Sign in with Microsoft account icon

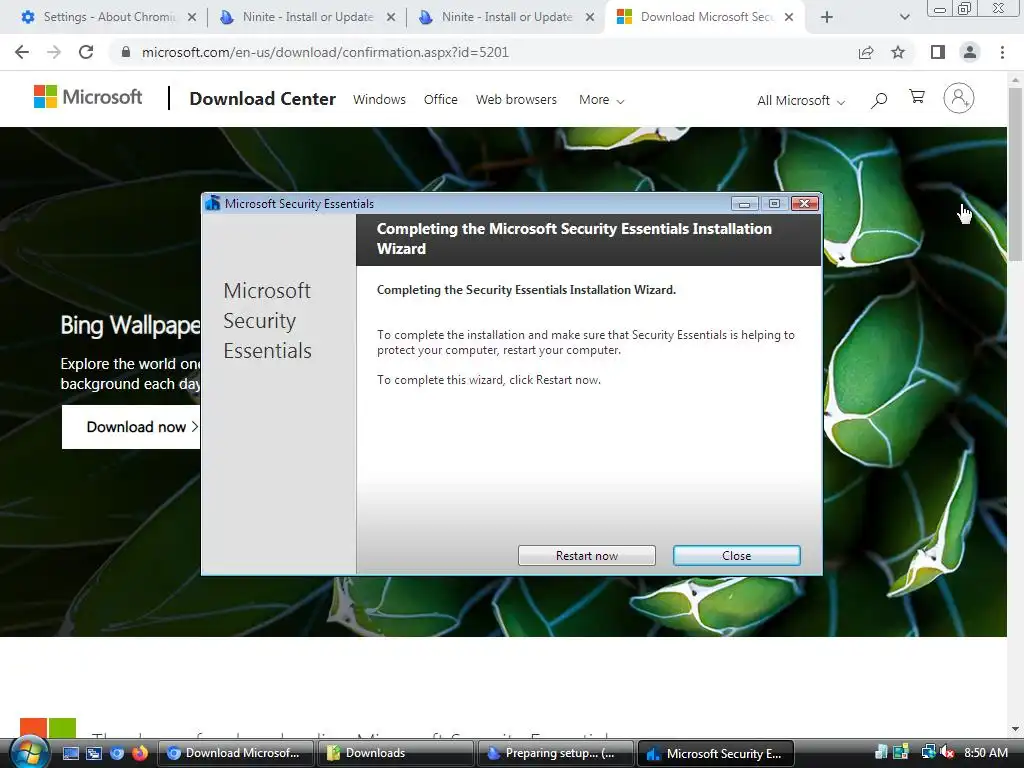[x=959, y=98]
